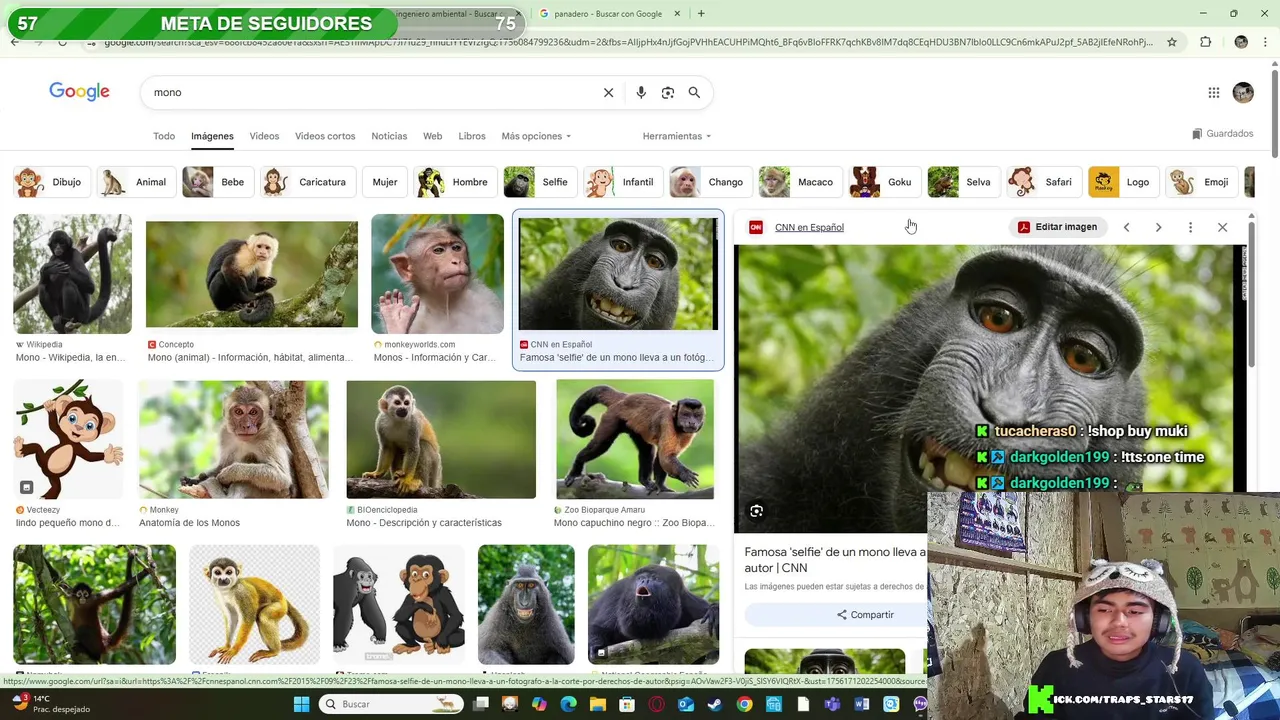Click the Compartir button

pos(865,615)
